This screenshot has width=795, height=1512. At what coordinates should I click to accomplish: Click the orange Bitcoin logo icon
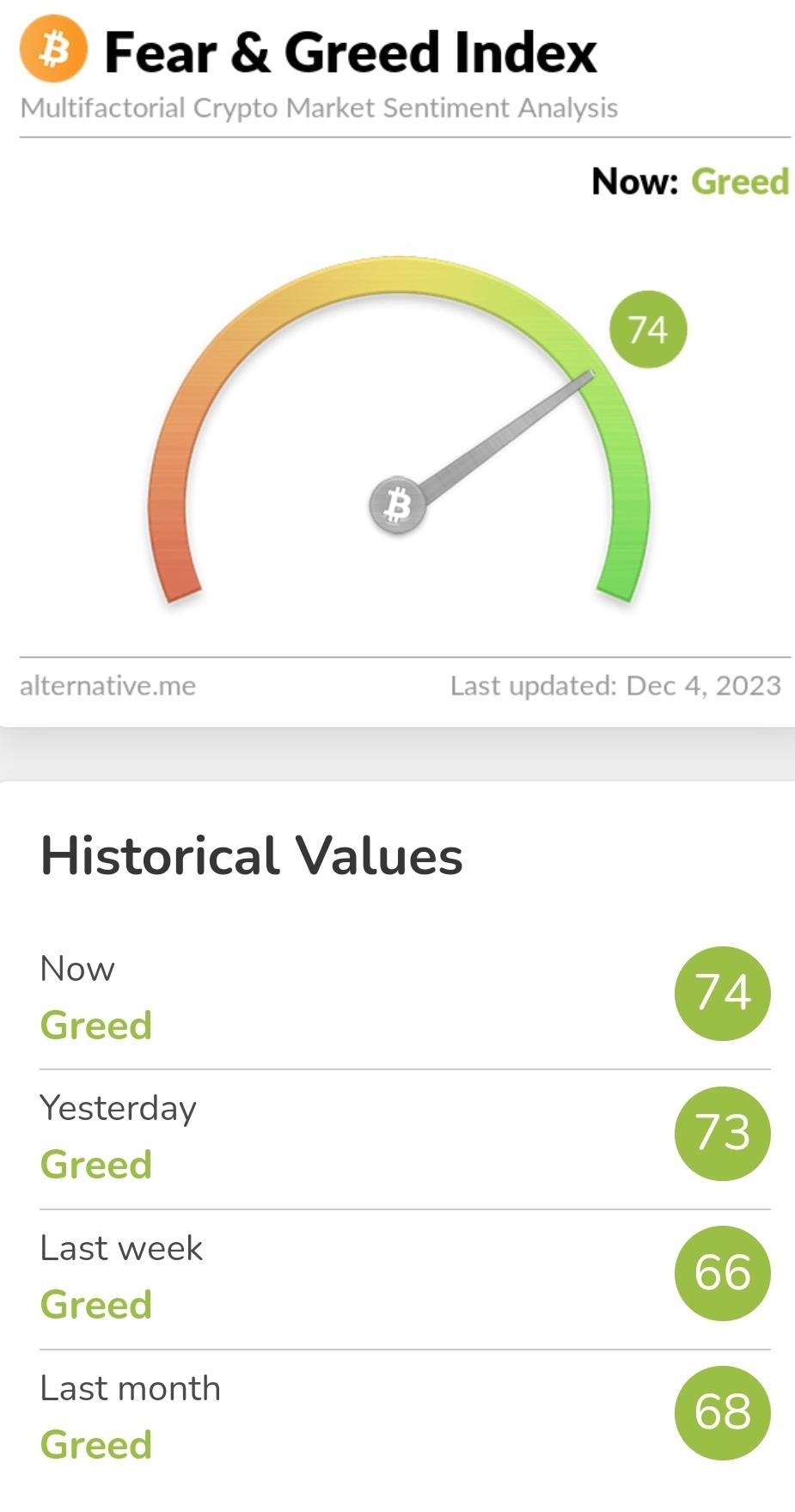(53, 51)
